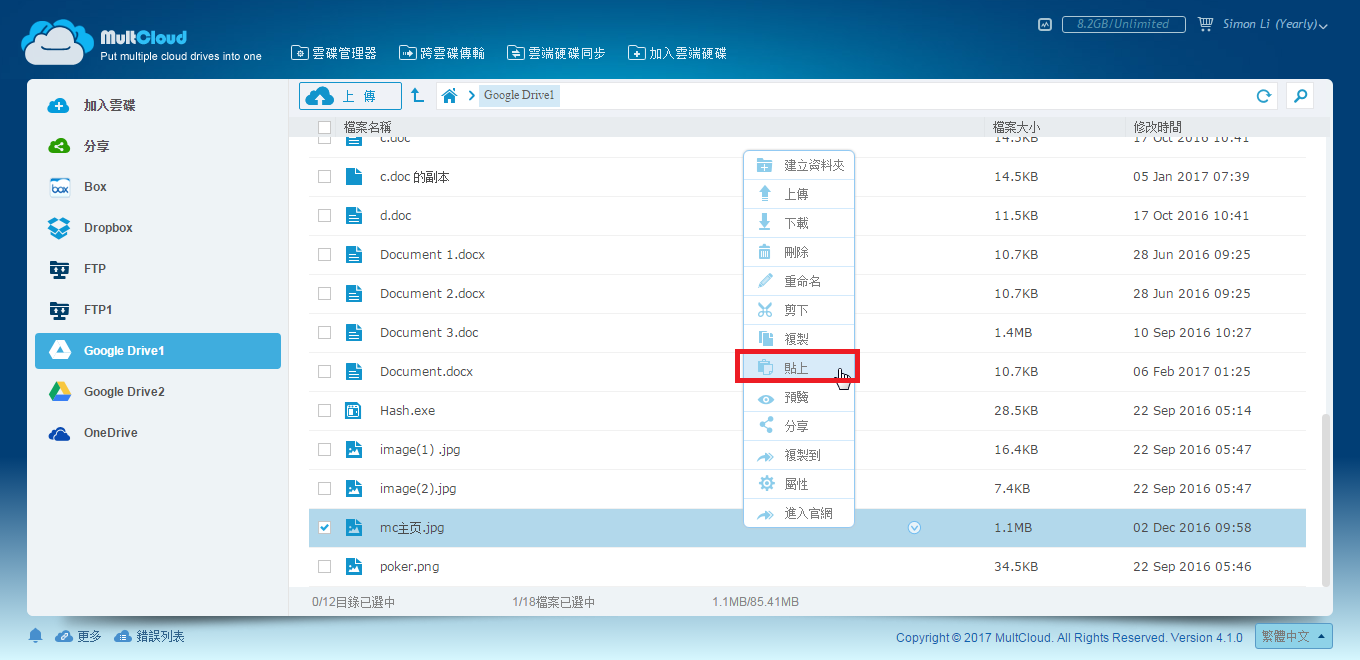Click the FTP1 drive icon
This screenshot has width=1360, height=660.
(x=59, y=310)
